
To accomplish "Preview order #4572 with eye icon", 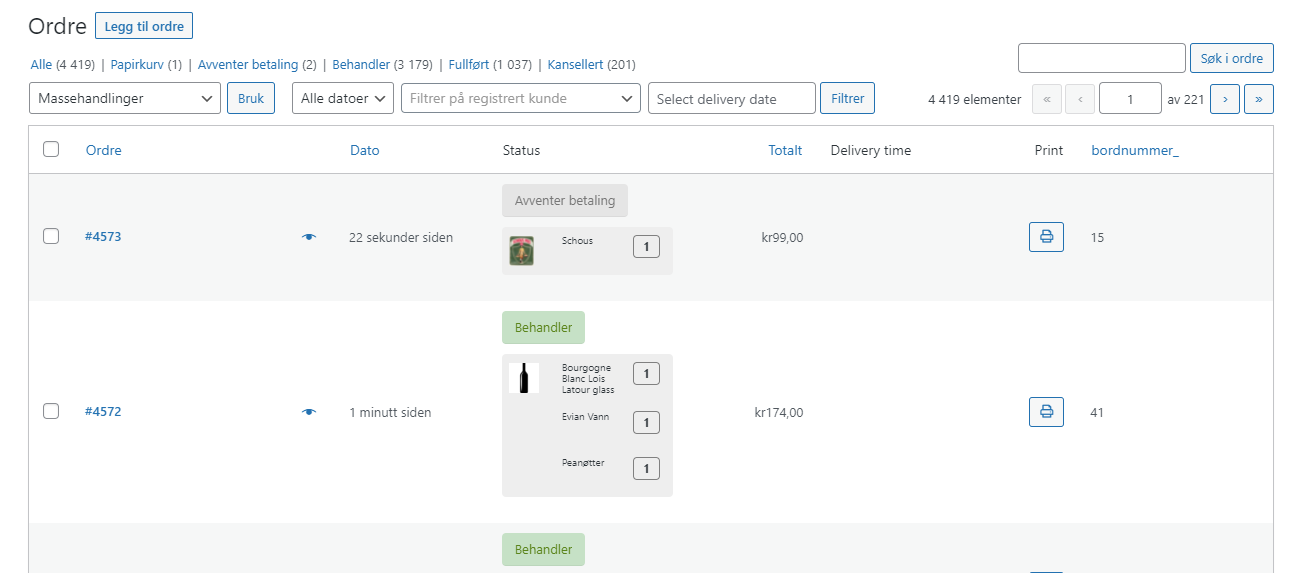I will [x=309, y=412].
